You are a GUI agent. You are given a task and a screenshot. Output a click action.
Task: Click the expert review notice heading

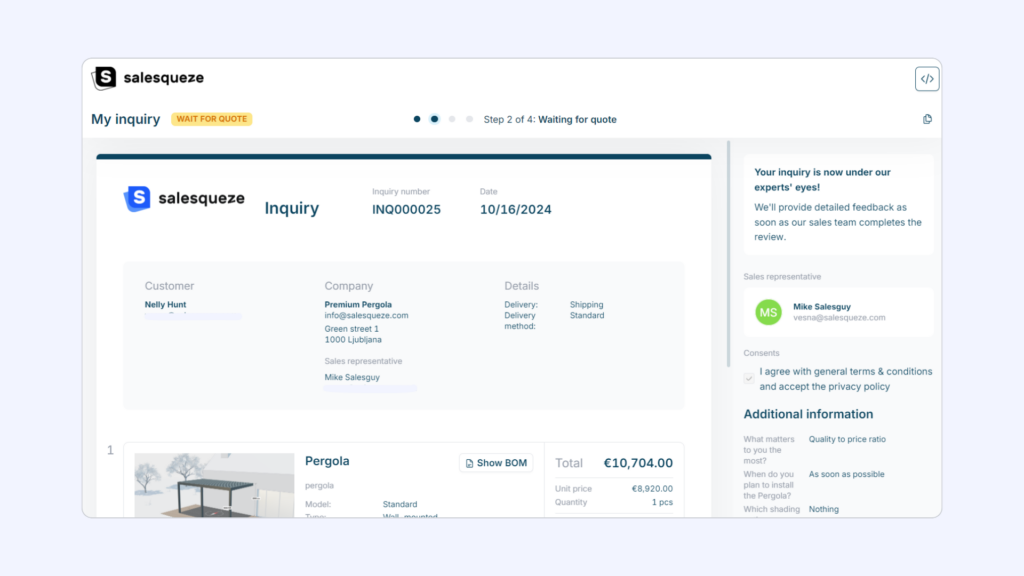pyautogui.click(x=822, y=180)
